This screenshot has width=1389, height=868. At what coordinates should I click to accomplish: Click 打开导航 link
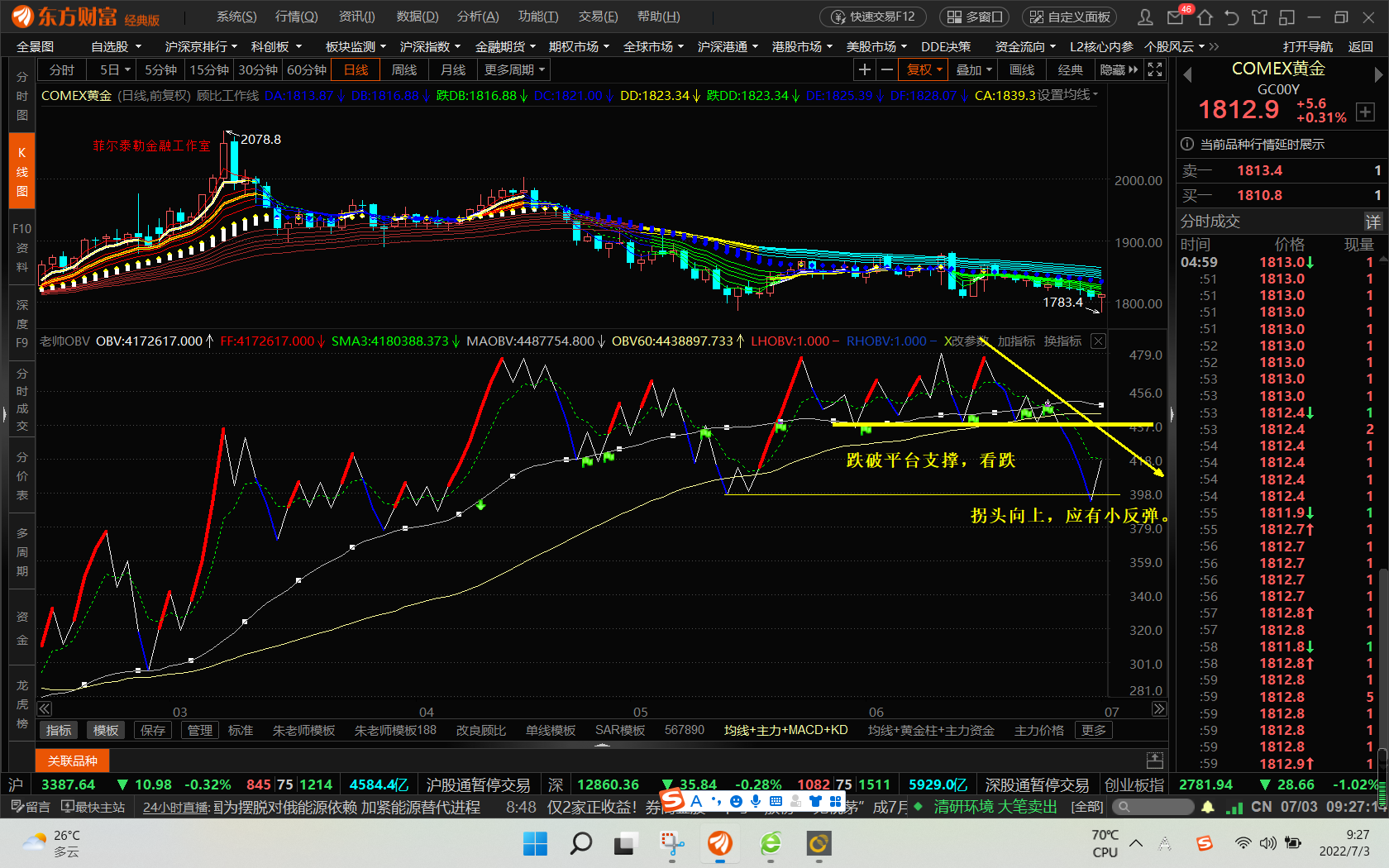[x=1308, y=47]
